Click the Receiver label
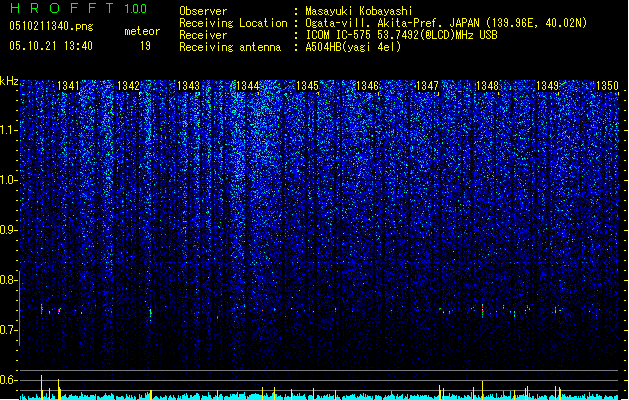Image resolution: width=629 pixels, height=400 pixels. pos(203,35)
